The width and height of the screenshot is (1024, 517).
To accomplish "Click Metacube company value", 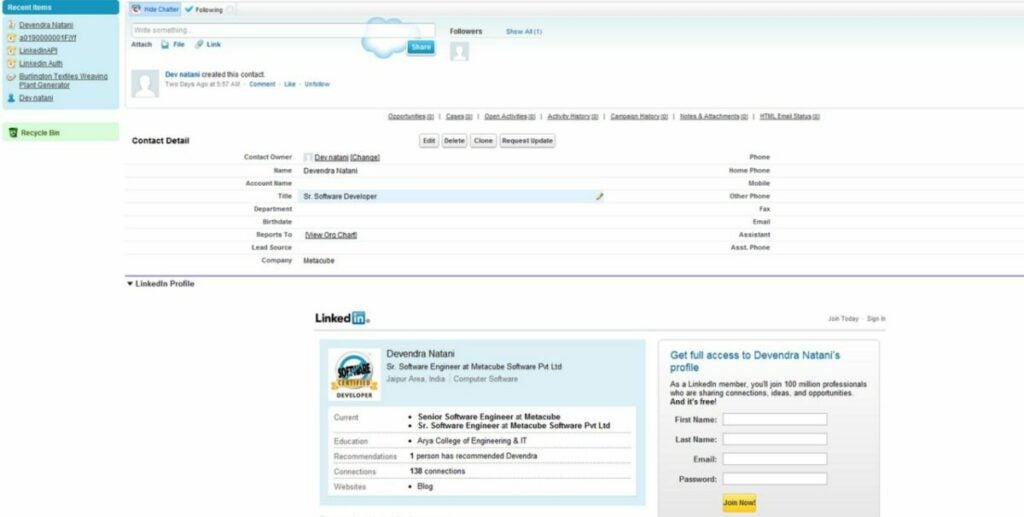I will 319,260.
